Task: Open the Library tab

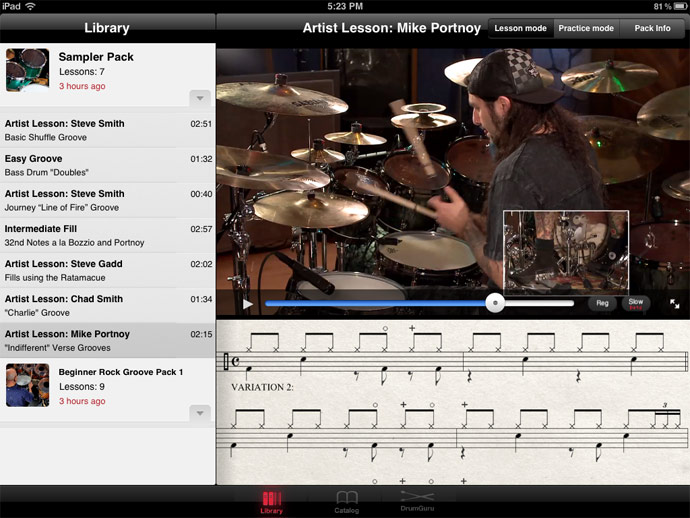Action: (272, 502)
